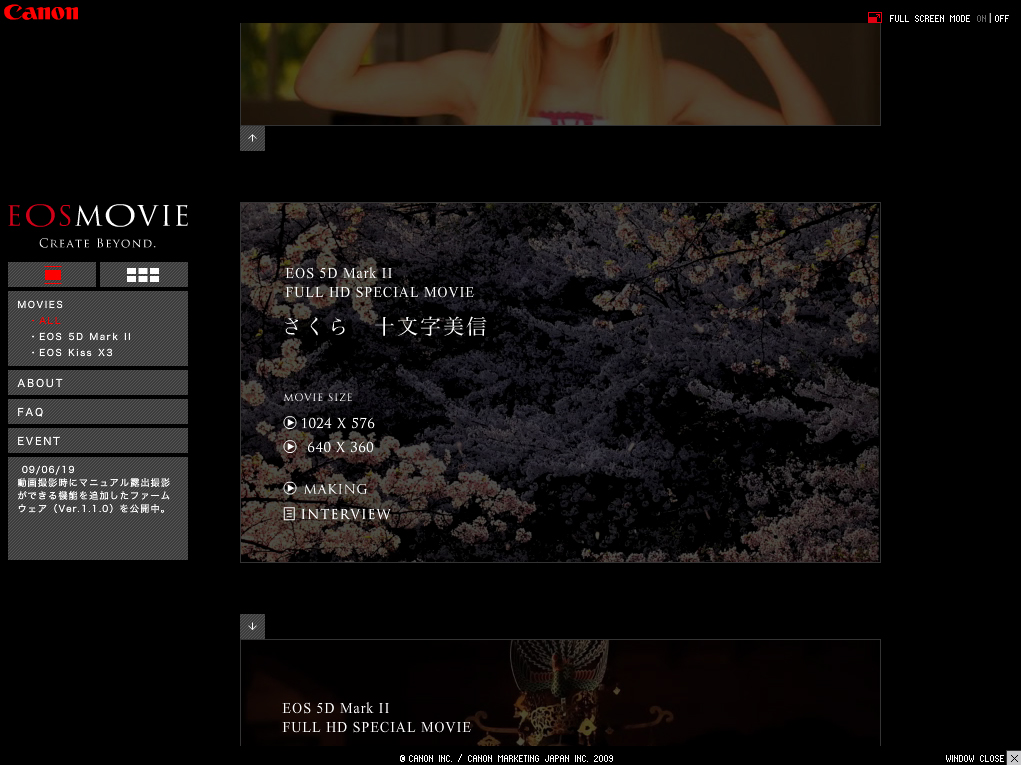
Task: Open the ABOUT section
Action: (x=97, y=382)
